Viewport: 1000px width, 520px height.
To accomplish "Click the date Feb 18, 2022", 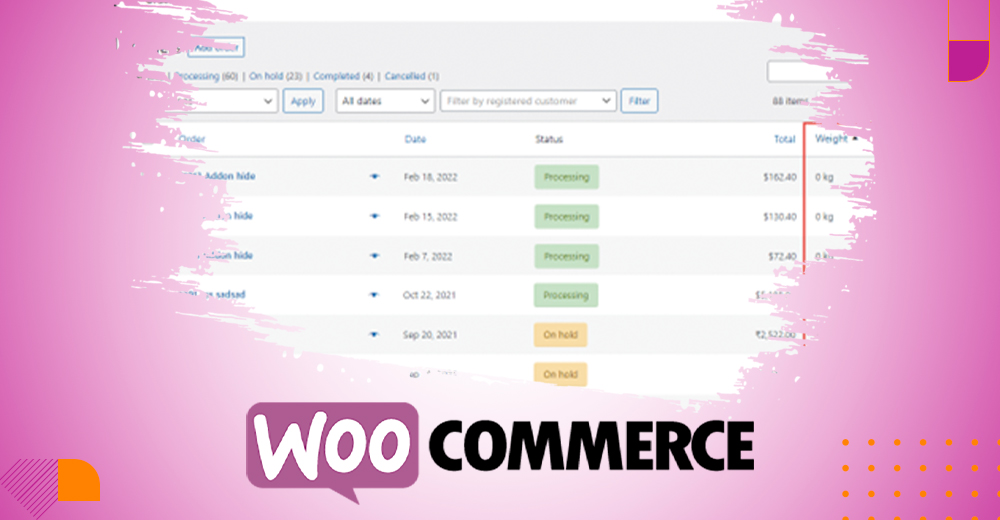I will coord(430,177).
